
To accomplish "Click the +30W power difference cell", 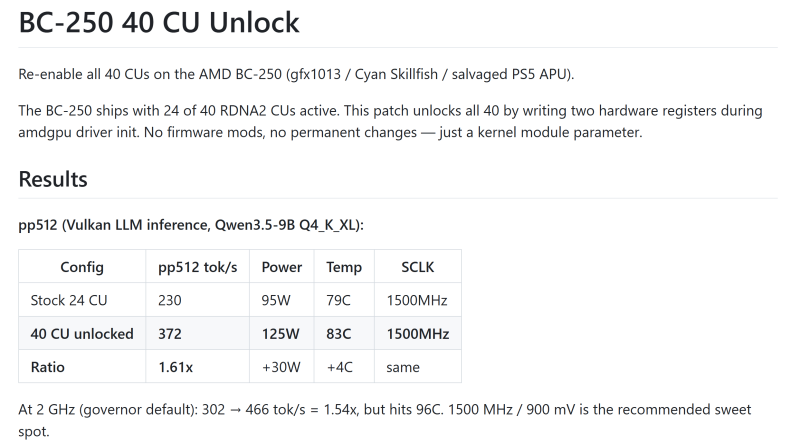I will (282, 367).
